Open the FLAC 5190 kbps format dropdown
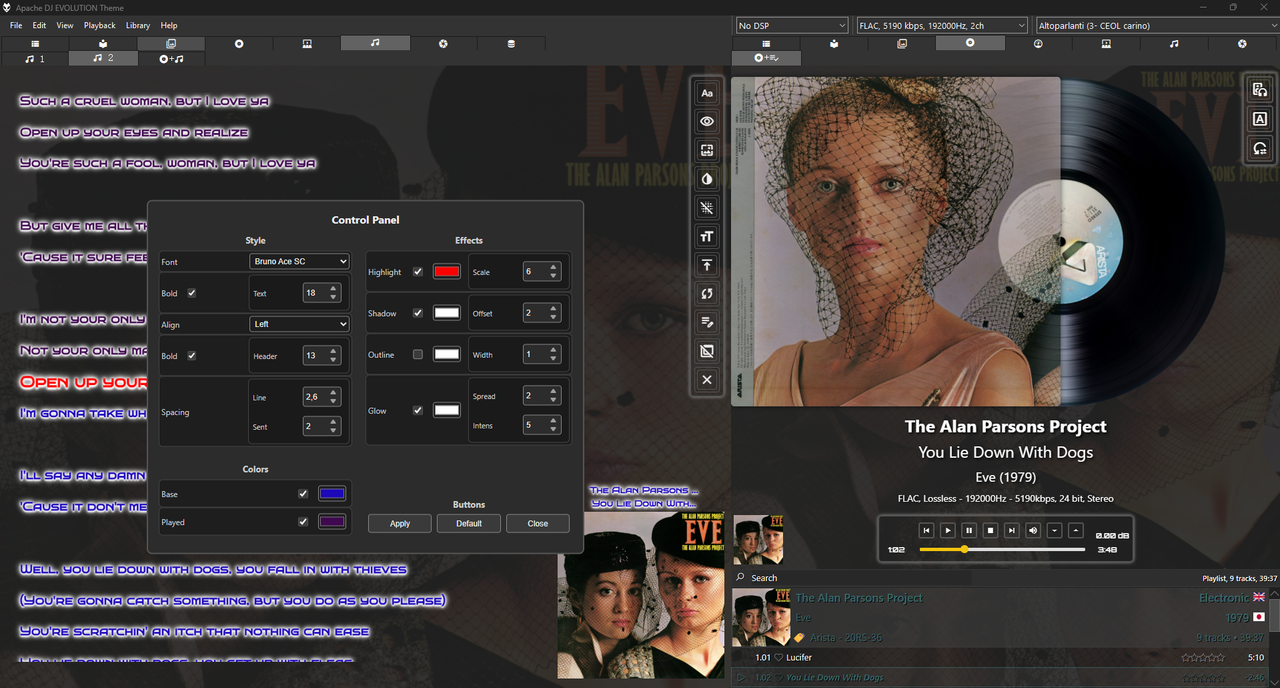Viewport: 1280px width, 688px height. click(942, 25)
